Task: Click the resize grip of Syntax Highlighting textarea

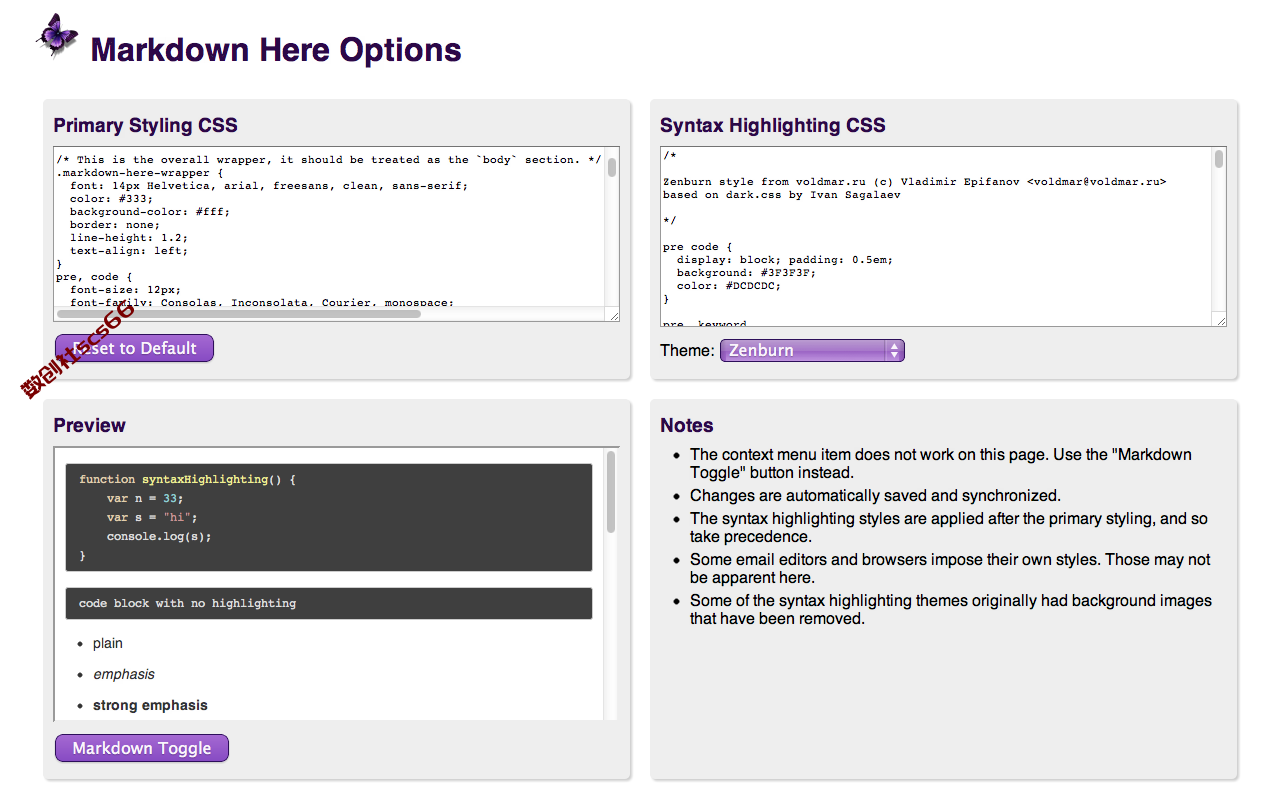Action: [1220, 319]
